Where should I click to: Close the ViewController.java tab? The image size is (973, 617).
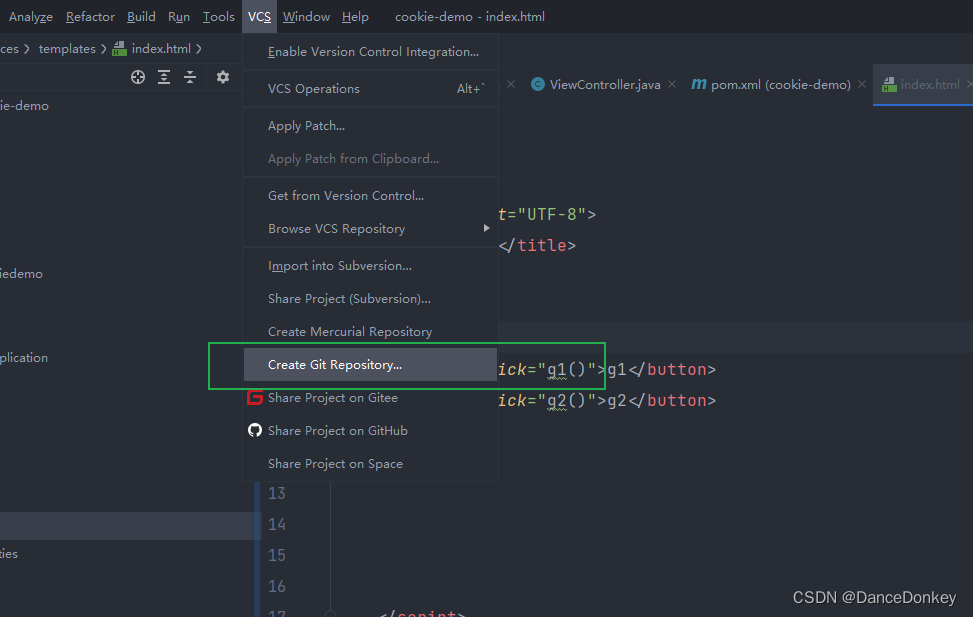[x=672, y=84]
